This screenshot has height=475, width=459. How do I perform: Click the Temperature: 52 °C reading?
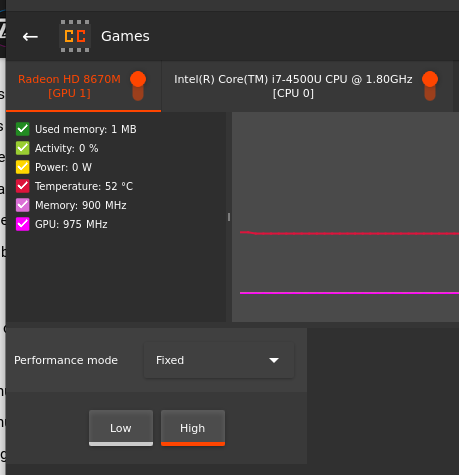[x=84, y=186]
